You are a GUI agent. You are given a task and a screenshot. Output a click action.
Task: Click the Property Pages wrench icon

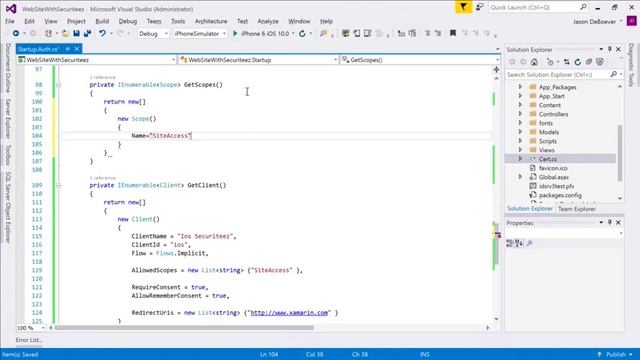pyautogui.click(x=530, y=243)
